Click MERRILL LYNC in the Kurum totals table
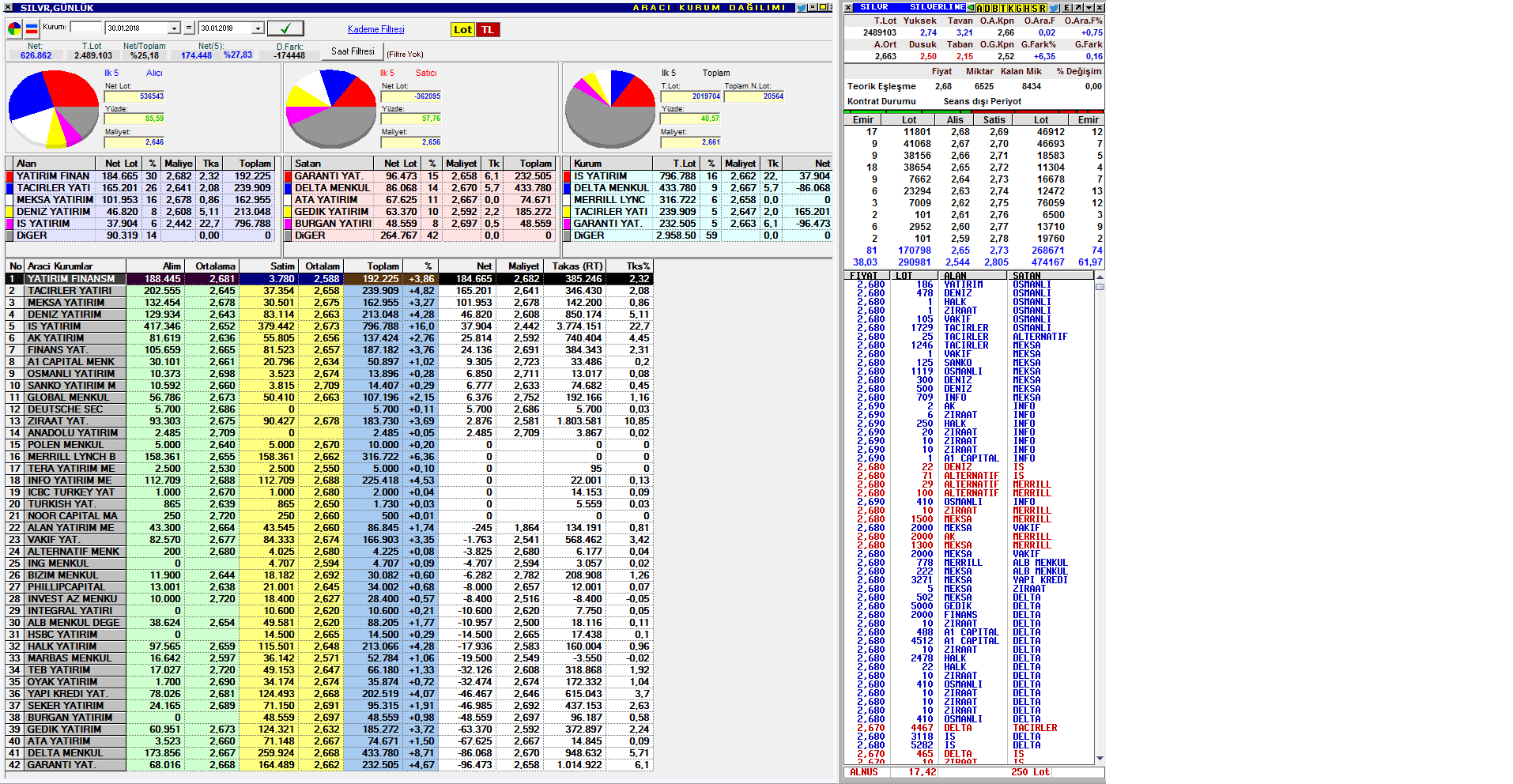 [x=609, y=200]
